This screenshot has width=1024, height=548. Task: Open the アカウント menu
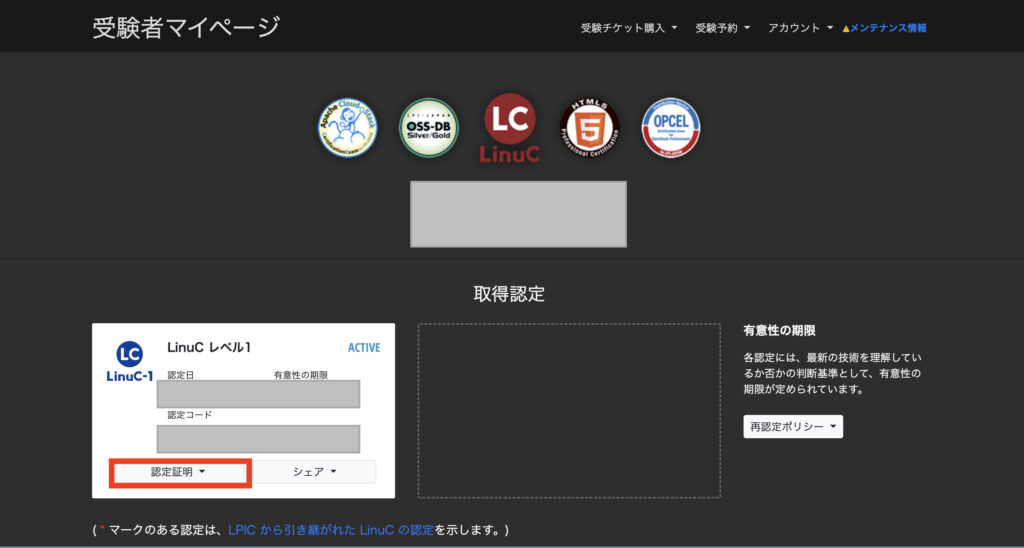(801, 28)
